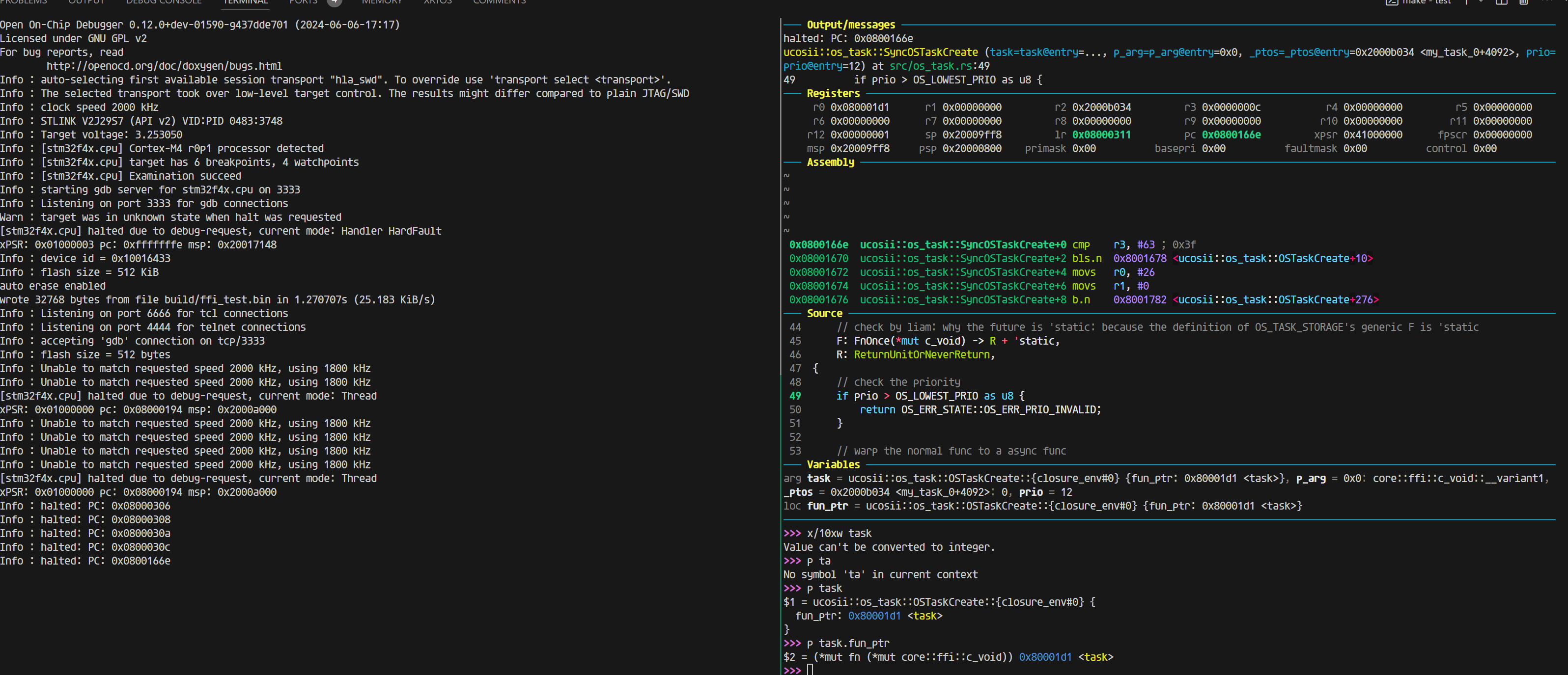This screenshot has height=675, width=1568.
Task: Click the 'Registers' section header
Action: [x=833, y=94]
